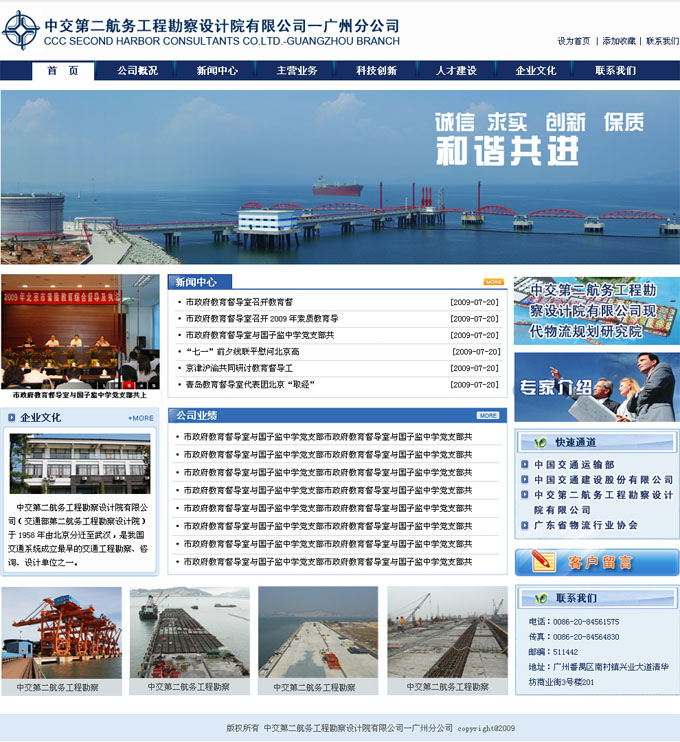Viewport: 680px width, 742px height.
Task: Click the red gantry crane port thumbnail
Action: click(61, 633)
